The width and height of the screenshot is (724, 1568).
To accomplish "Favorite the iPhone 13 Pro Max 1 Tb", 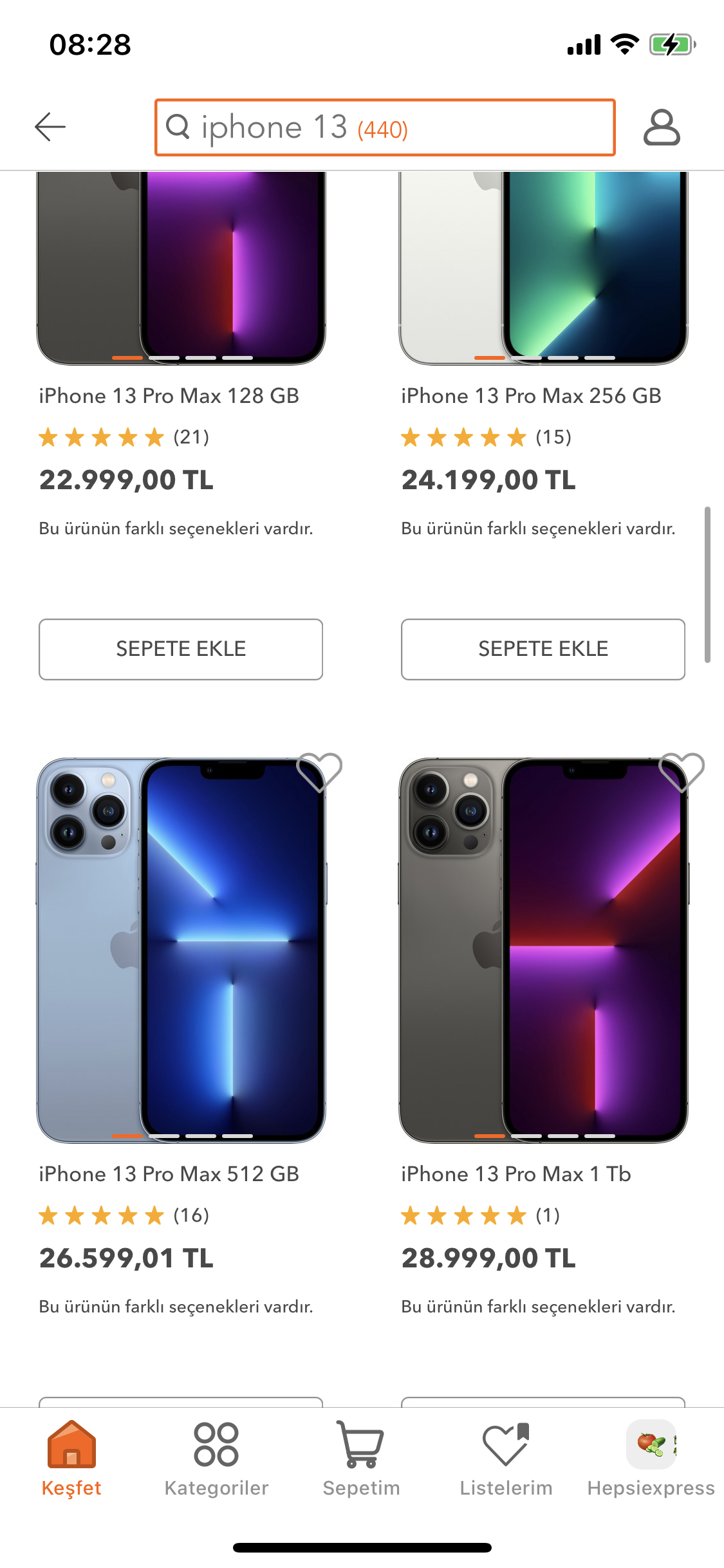I will coord(682,772).
